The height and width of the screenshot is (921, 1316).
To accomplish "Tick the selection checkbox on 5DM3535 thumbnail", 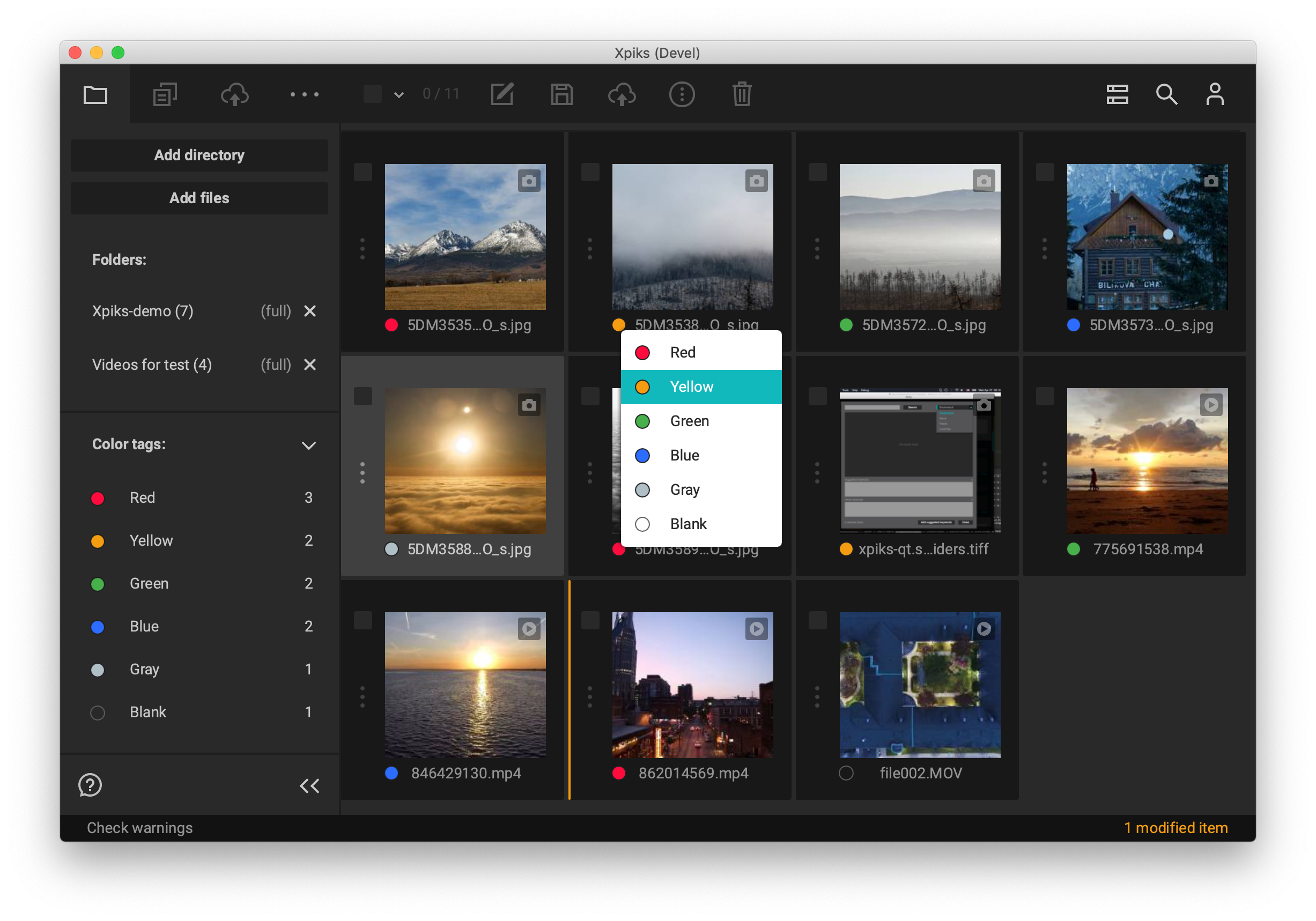I will (363, 172).
